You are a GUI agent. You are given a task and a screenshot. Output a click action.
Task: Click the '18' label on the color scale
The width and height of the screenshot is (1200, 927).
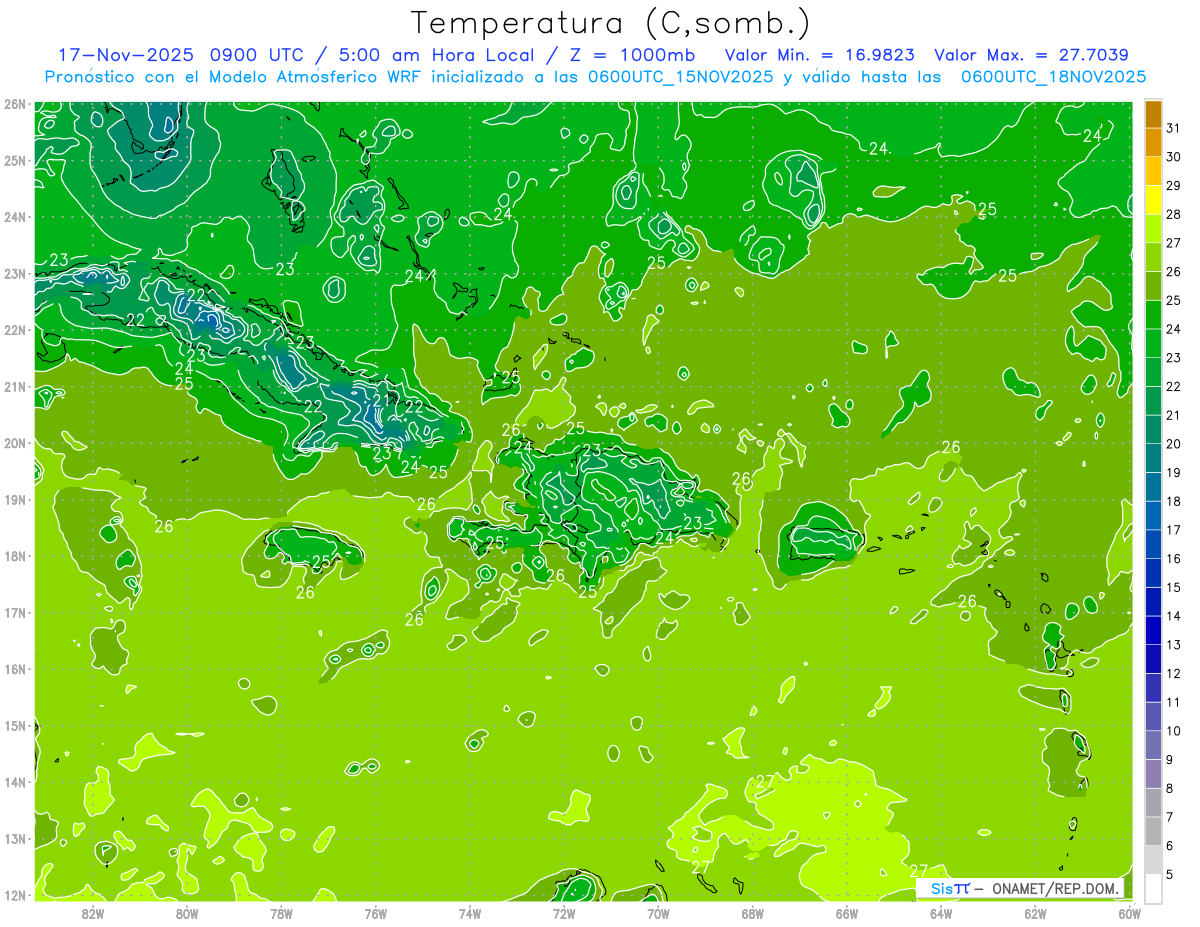tap(1173, 502)
